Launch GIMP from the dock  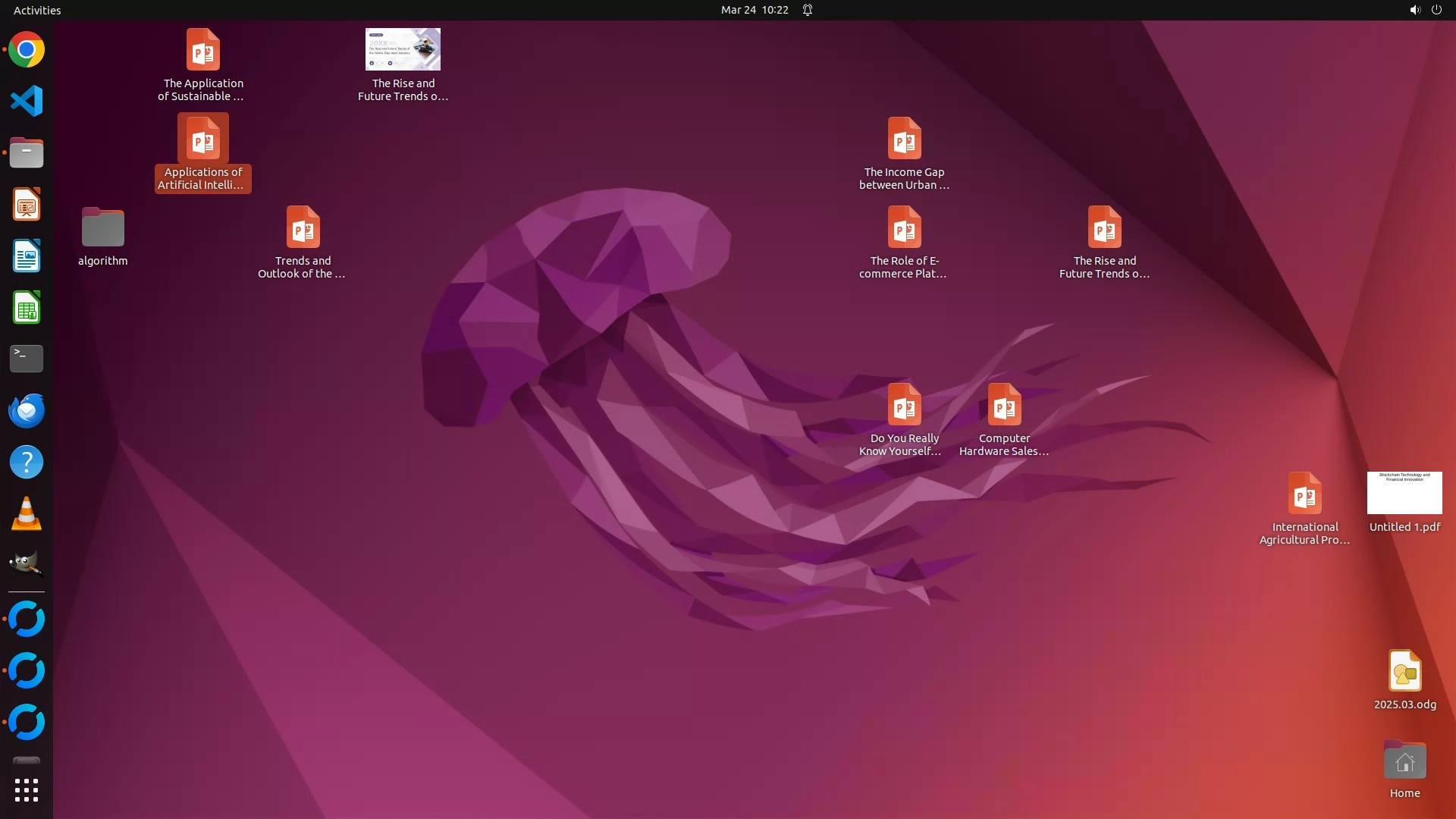27,564
